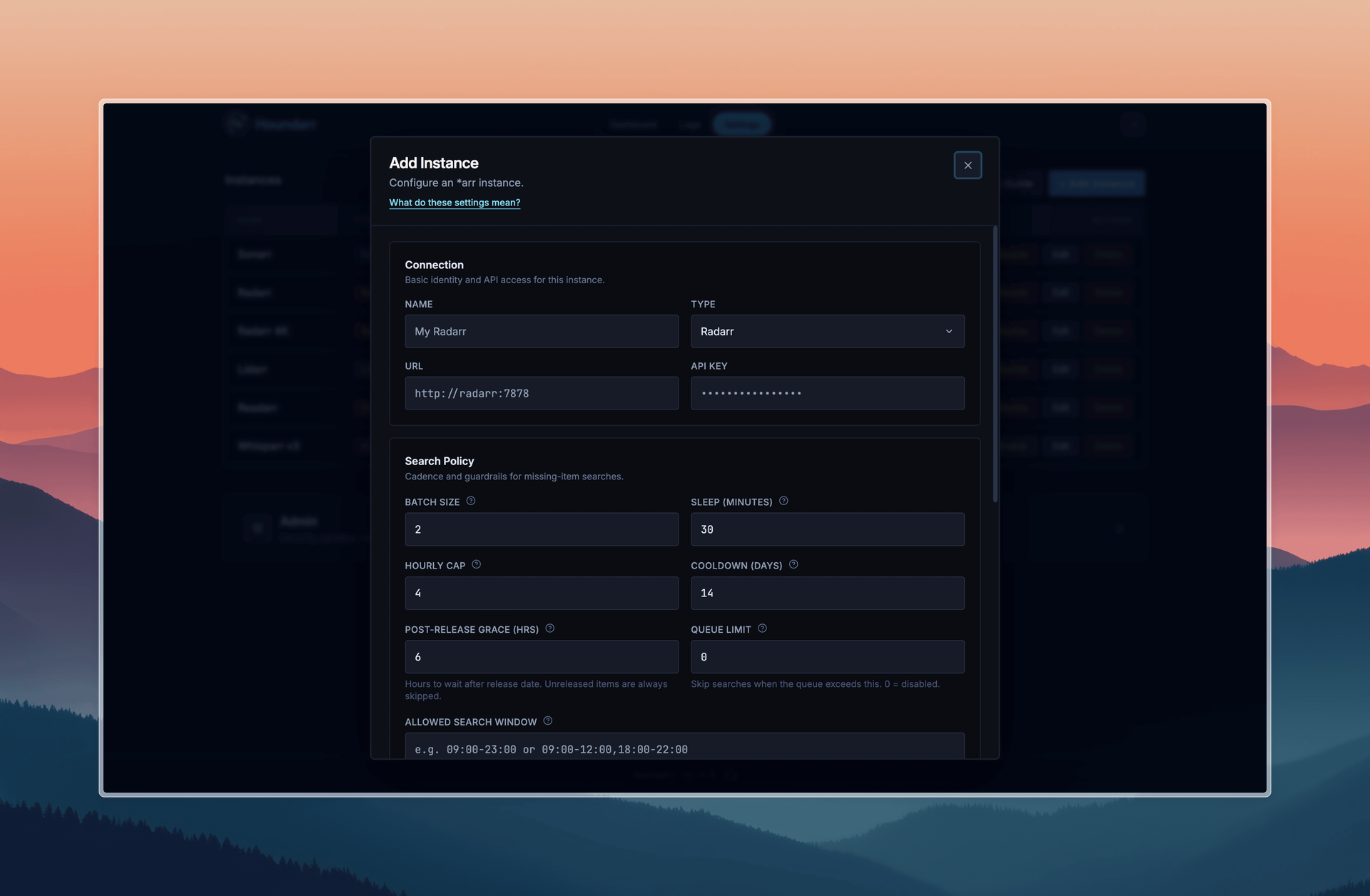Click the Allowed Search Window input

tap(684, 746)
